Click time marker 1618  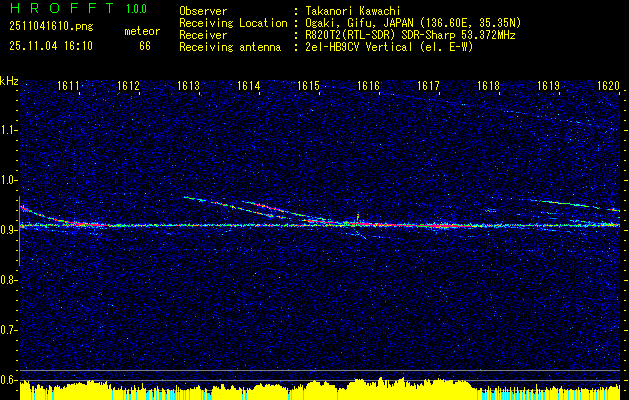(x=488, y=85)
